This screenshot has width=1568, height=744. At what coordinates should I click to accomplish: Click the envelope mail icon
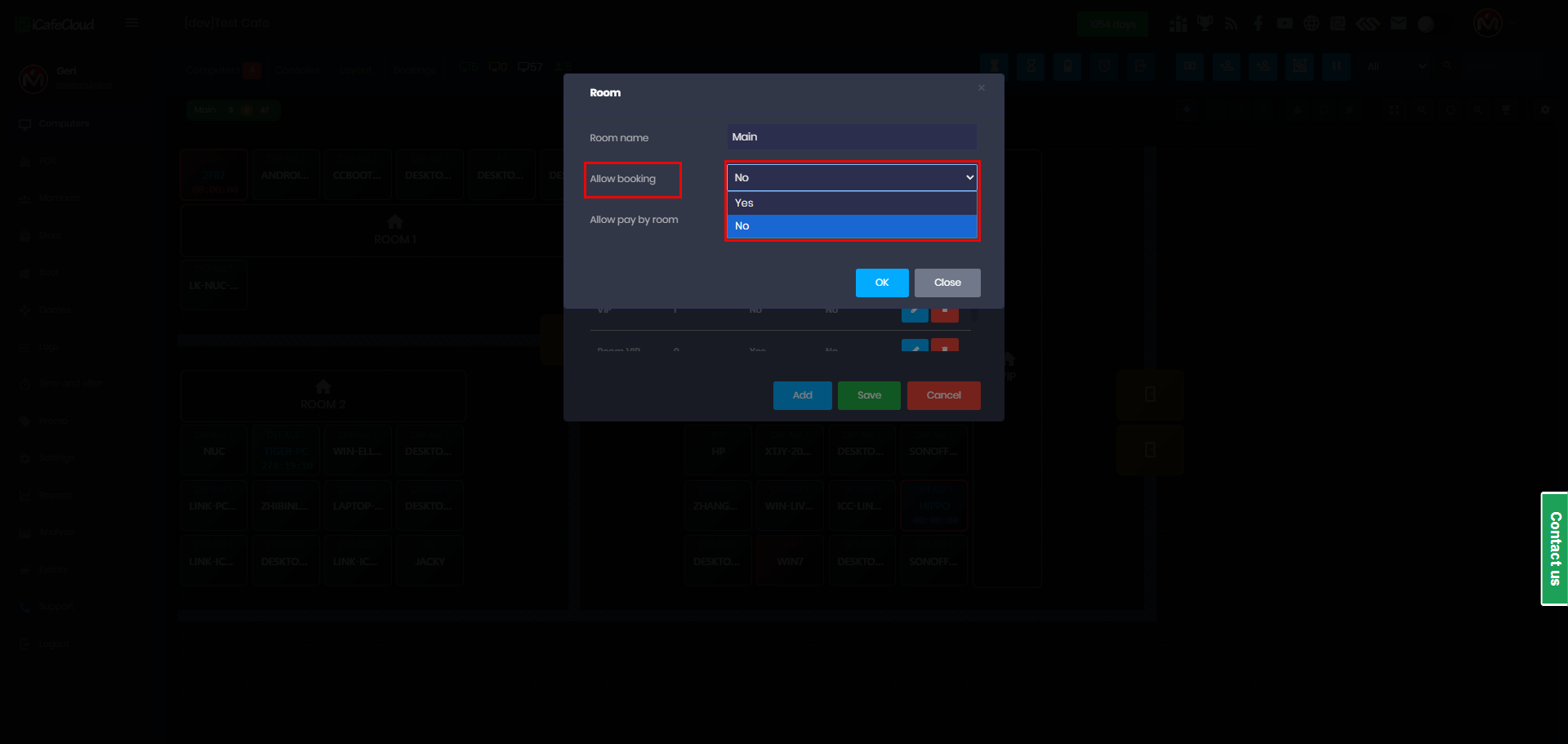pos(1398,24)
